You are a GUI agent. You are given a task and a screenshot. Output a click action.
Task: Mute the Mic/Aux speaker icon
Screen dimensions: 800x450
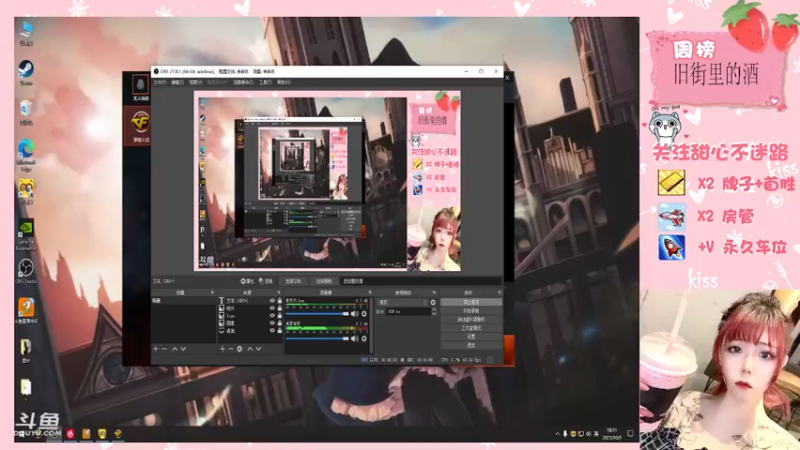click(x=355, y=314)
